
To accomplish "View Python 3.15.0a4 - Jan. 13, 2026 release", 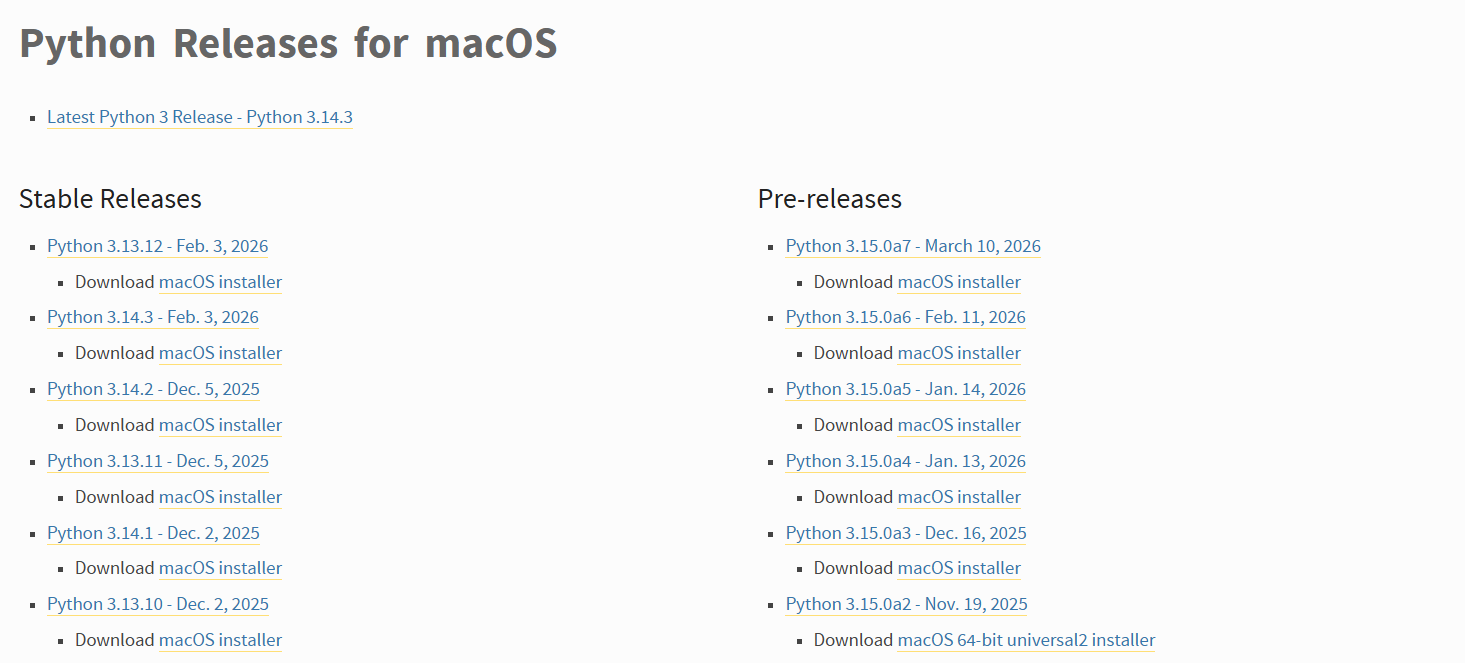I will (905, 461).
